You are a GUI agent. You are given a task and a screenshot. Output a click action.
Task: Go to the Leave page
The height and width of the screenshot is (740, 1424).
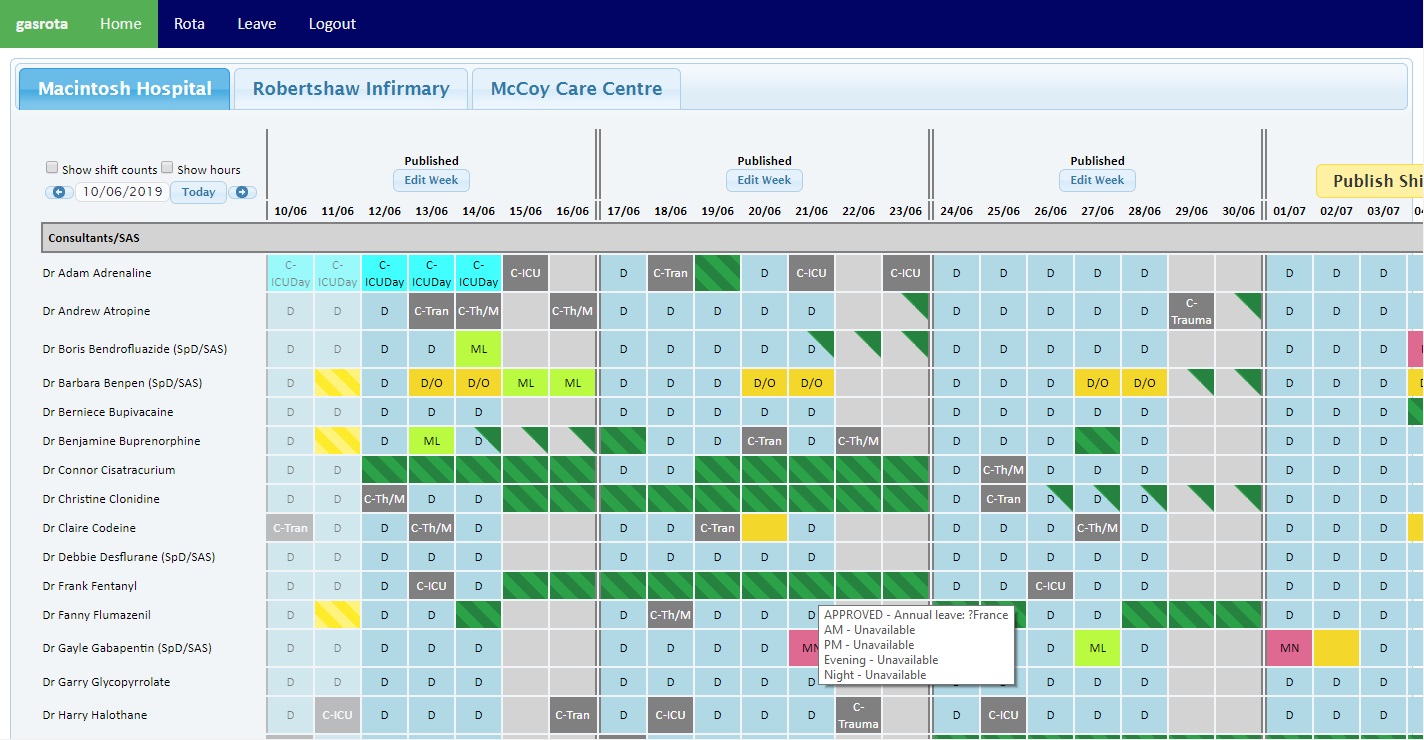click(x=256, y=24)
